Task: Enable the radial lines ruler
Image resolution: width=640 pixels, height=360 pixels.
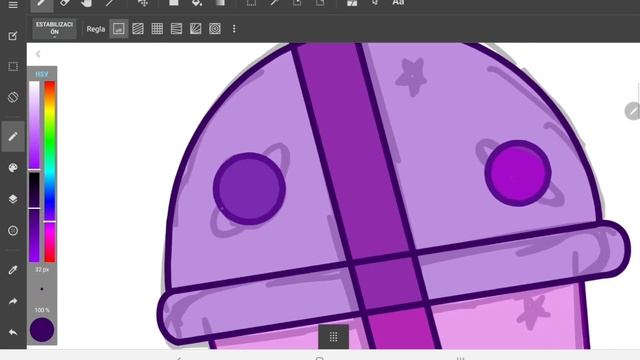Action: pos(196,29)
